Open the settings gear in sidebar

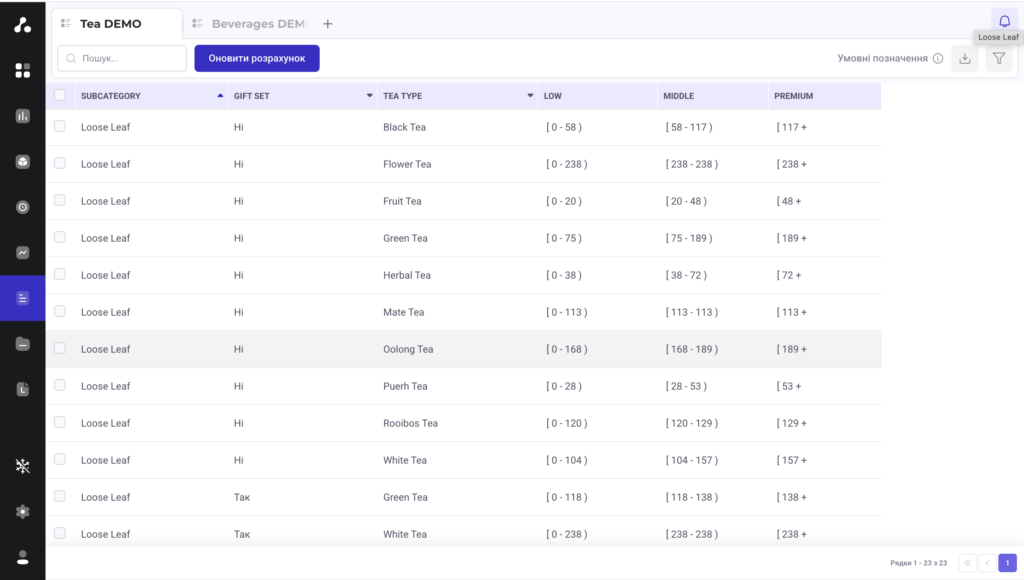click(x=23, y=511)
